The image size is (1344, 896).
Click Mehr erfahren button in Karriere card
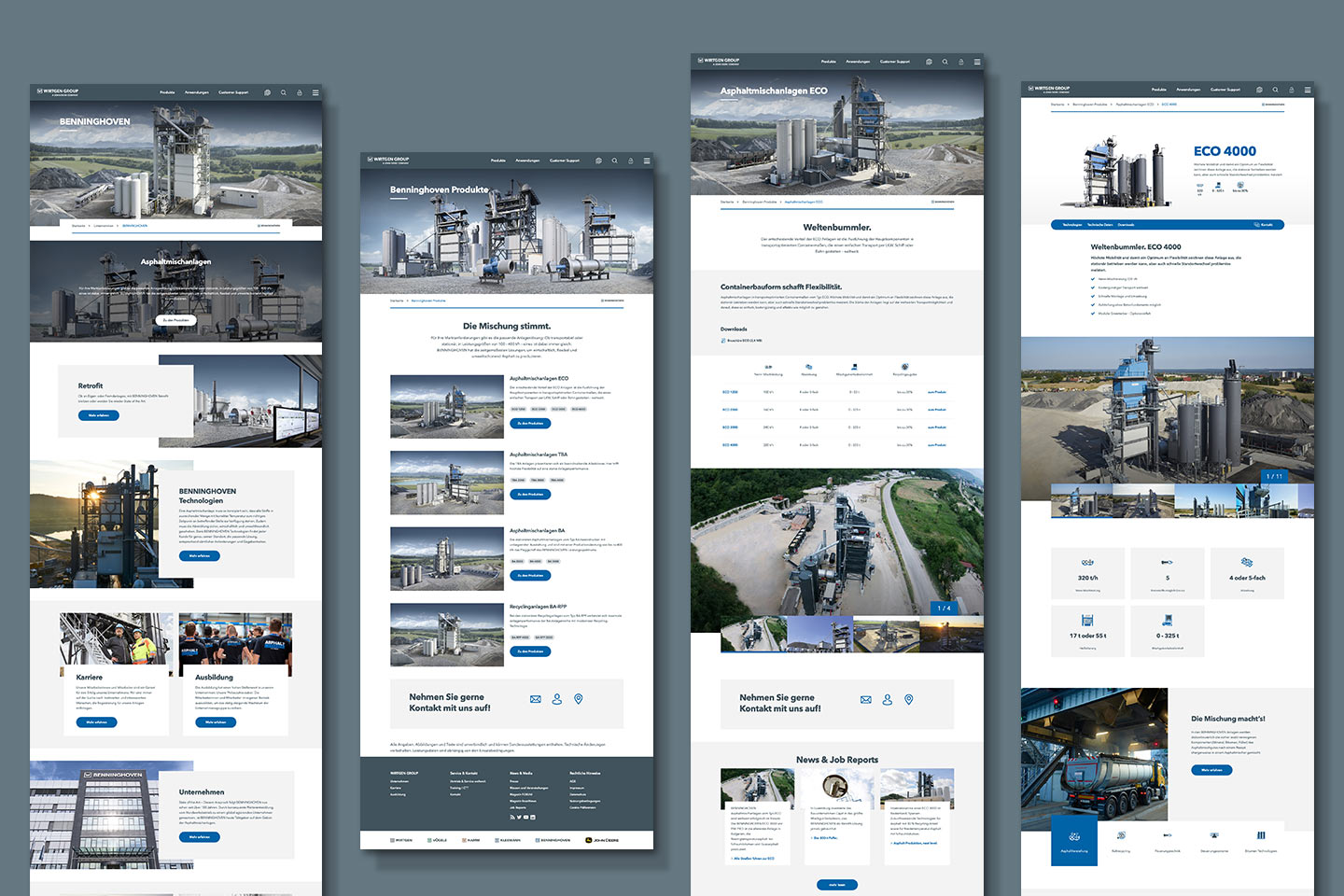[96, 722]
